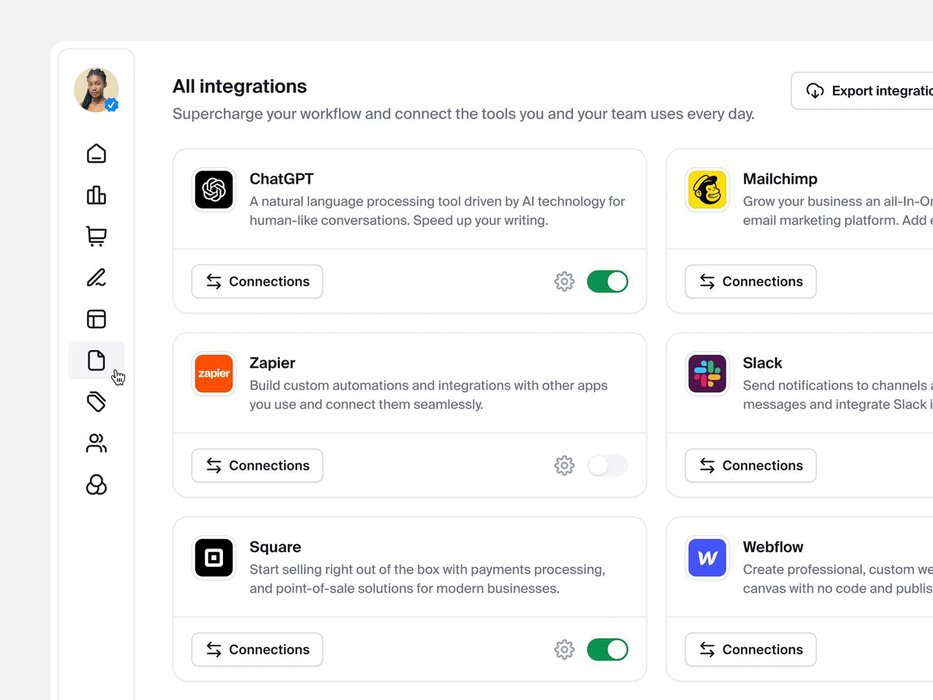Screen dimensions: 933x700
Task: Open Webflow Connections button
Action: pyautogui.click(x=750, y=649)
